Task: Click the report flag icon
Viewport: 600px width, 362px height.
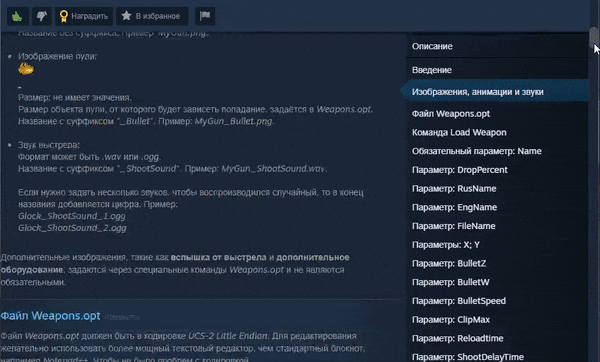Action: 205,16
